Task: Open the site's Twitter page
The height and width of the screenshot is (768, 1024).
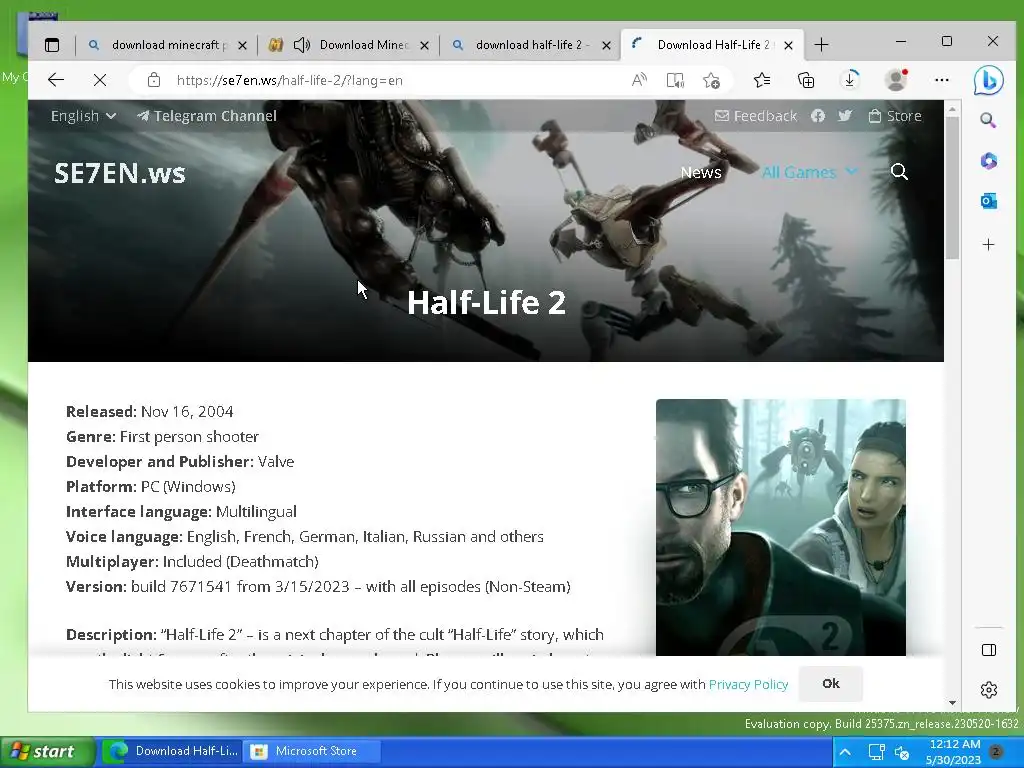Action: pyautogui.click(x=845, y=116)
